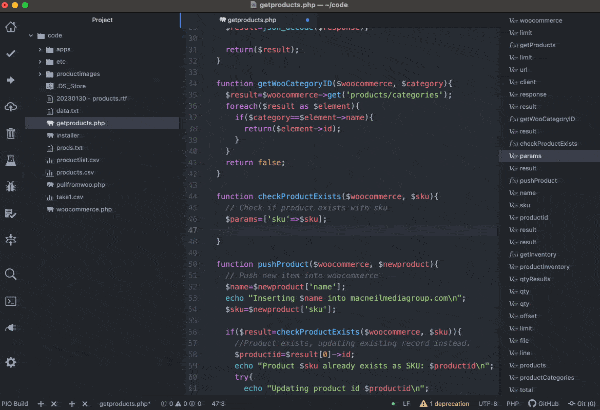
Task: Click the variable icon beside params in outline
Action: coord(514,156)
